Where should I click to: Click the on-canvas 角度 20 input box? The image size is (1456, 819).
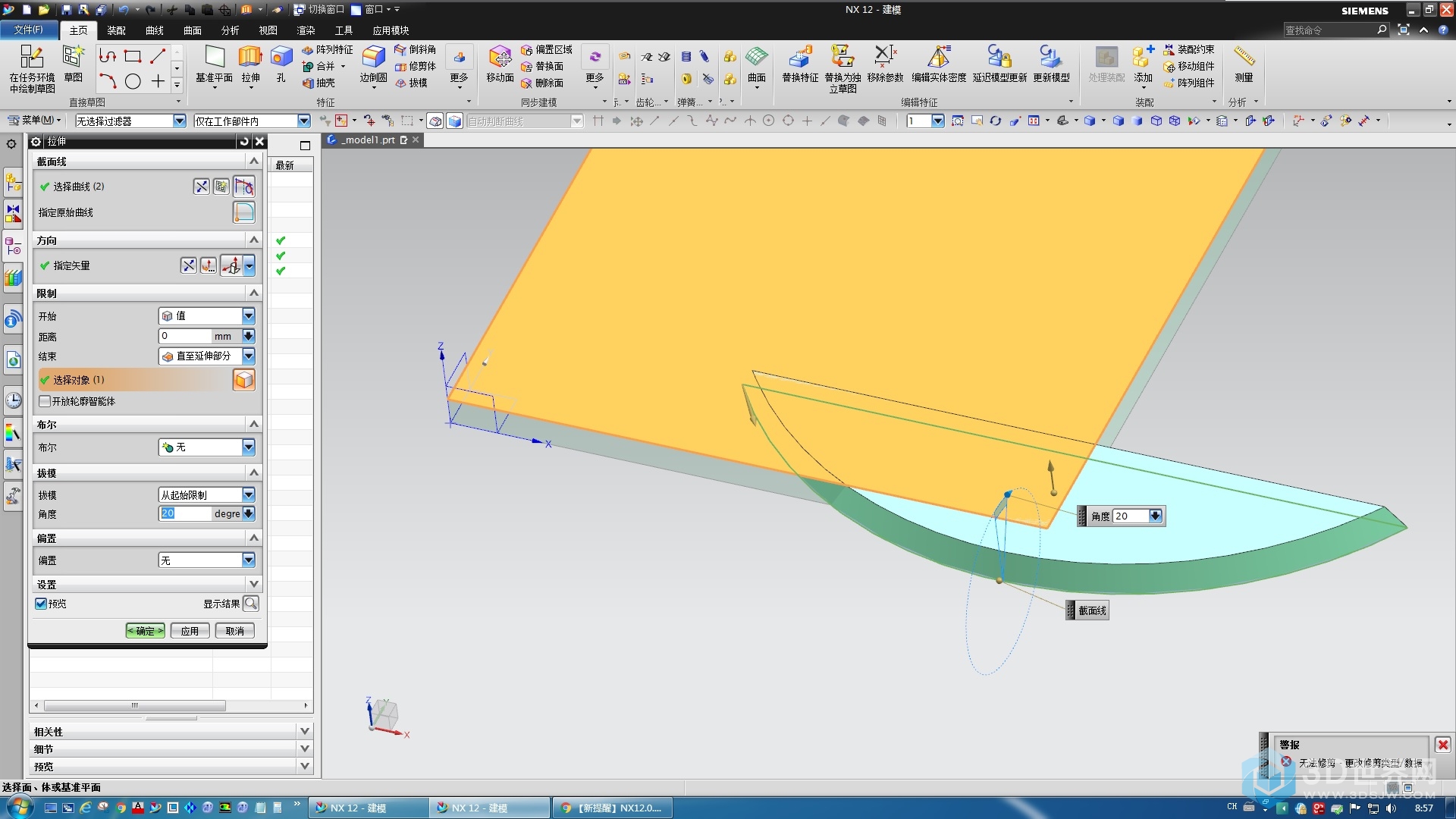coord(1130,516)
